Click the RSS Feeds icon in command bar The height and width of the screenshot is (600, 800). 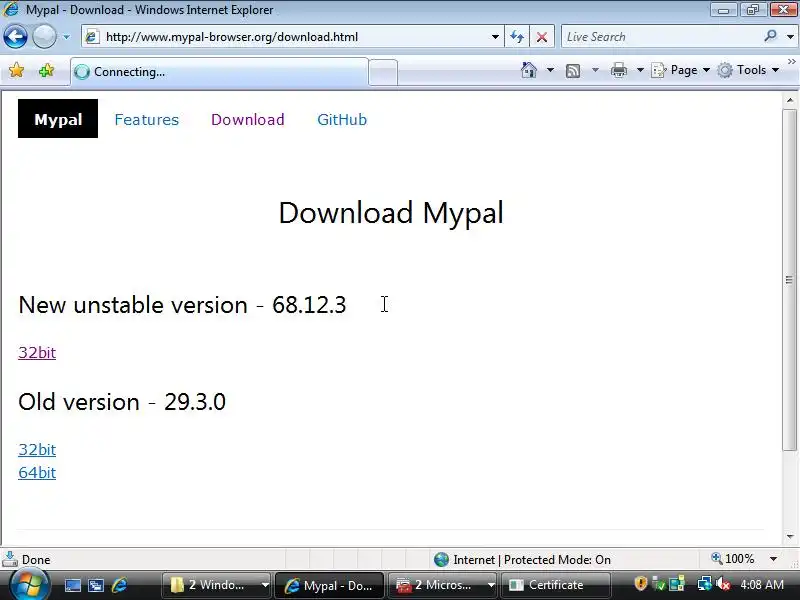click(573, 70)
